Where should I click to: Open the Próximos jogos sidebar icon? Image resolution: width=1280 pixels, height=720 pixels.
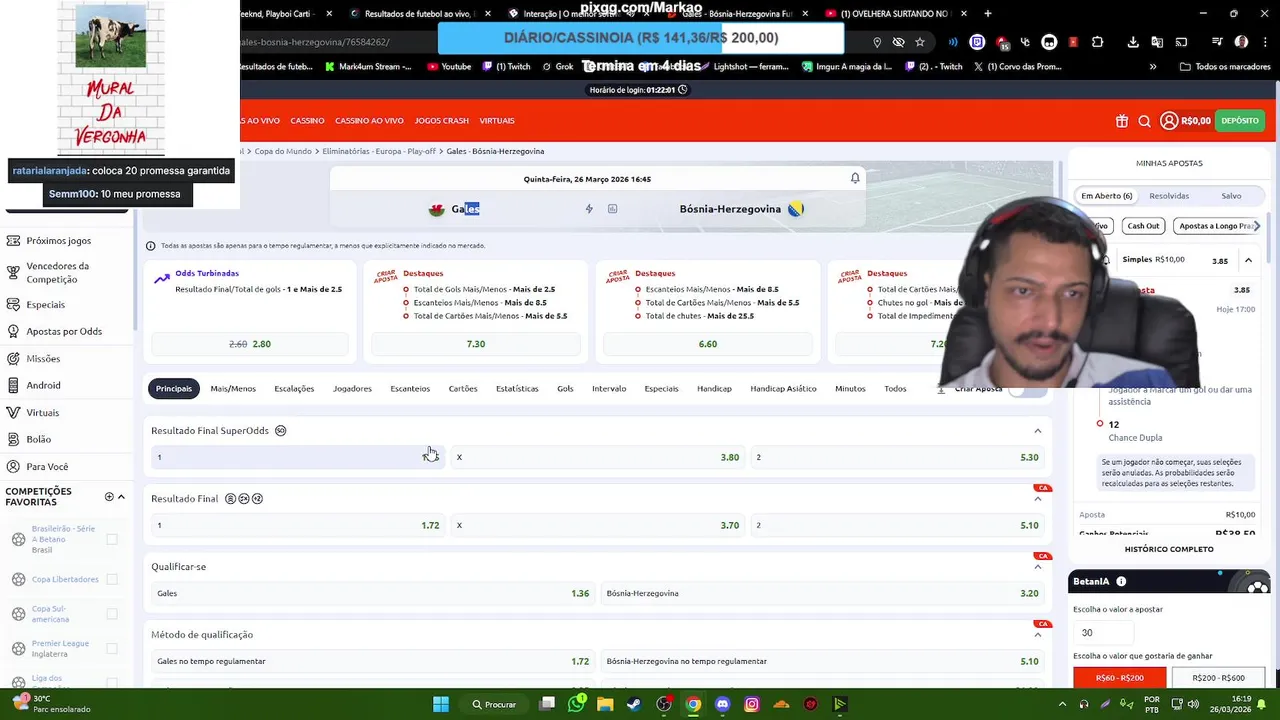[x=13, y=241]
